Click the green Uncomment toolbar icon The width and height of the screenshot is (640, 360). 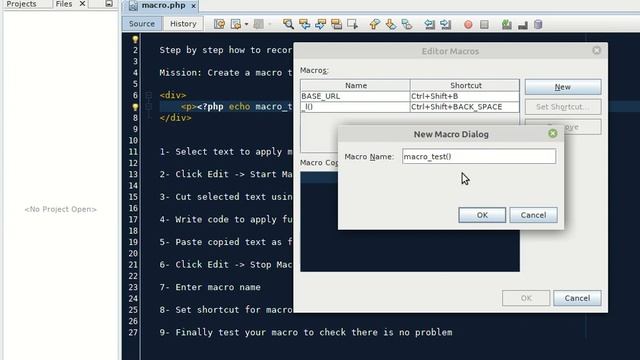pyautogui.click(x=507, y=24)
